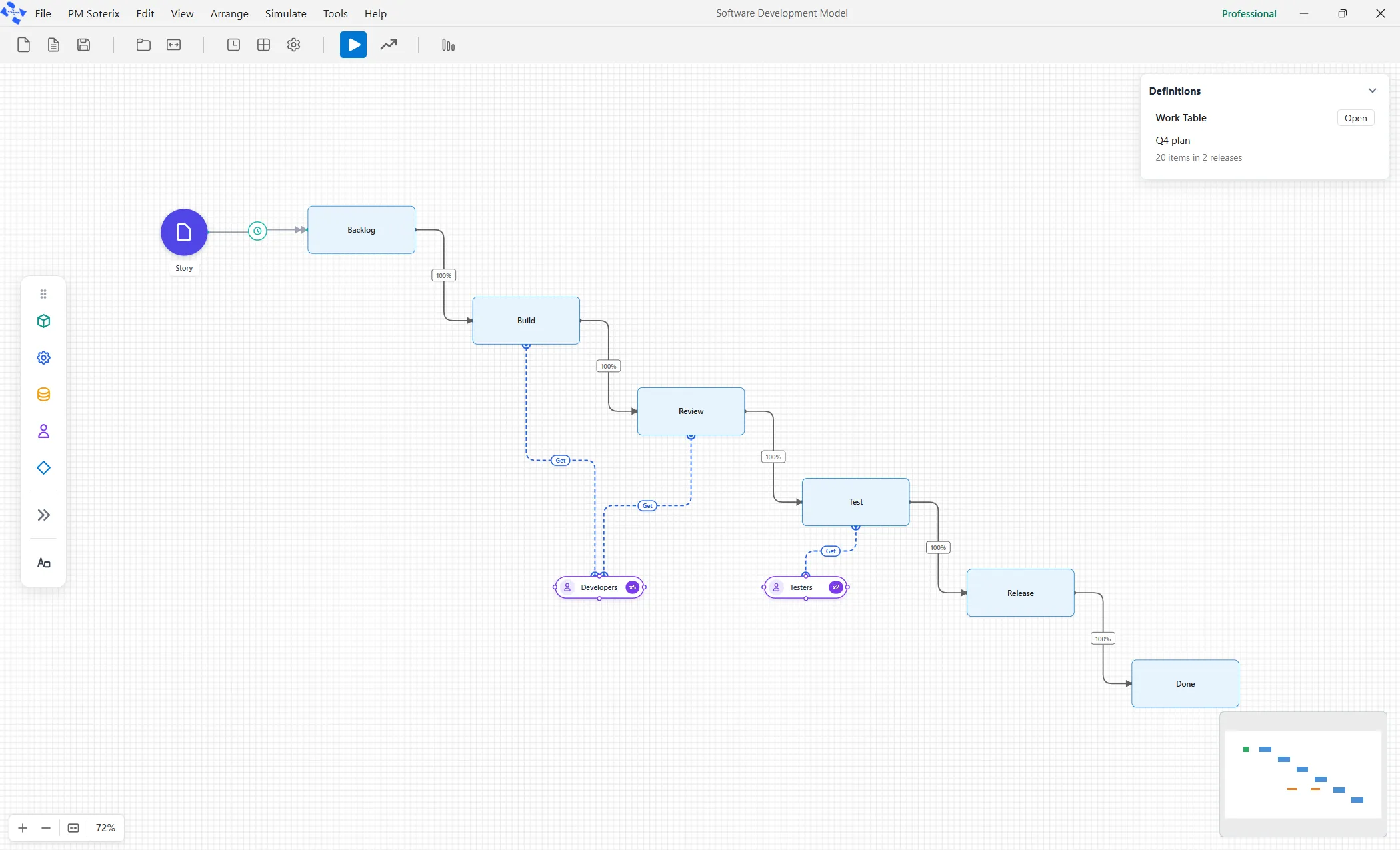Image resolution: width=1400 pixels, height=850 pixels.
Task: Open the Work Table
Action: 1355,118
